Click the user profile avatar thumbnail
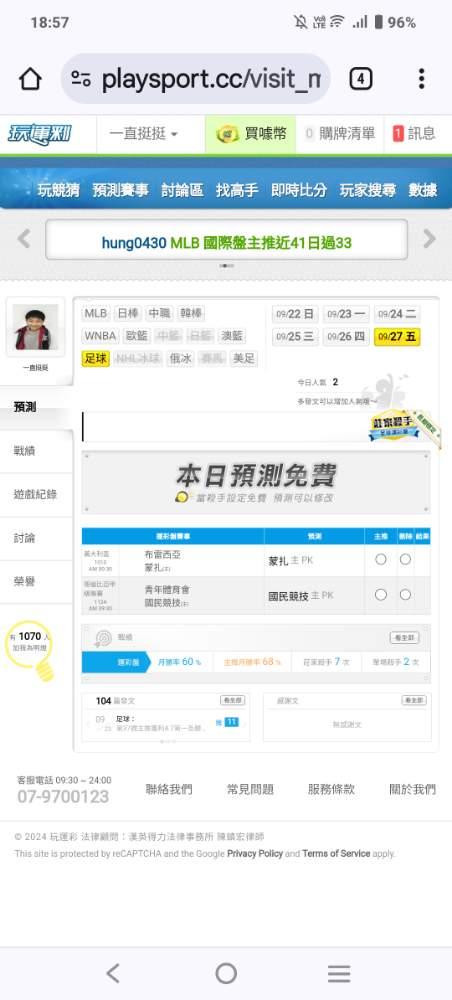Image resolution: width=452 pixels, height=1000 pixels. click(x=35, y=327)
